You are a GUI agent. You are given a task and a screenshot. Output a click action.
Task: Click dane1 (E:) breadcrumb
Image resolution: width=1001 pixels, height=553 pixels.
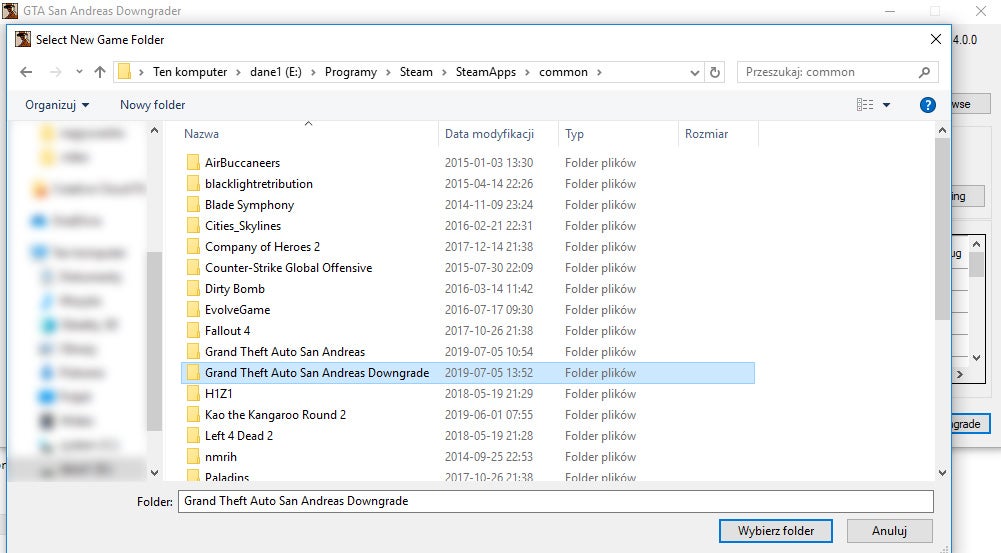(x=276, y=72)
